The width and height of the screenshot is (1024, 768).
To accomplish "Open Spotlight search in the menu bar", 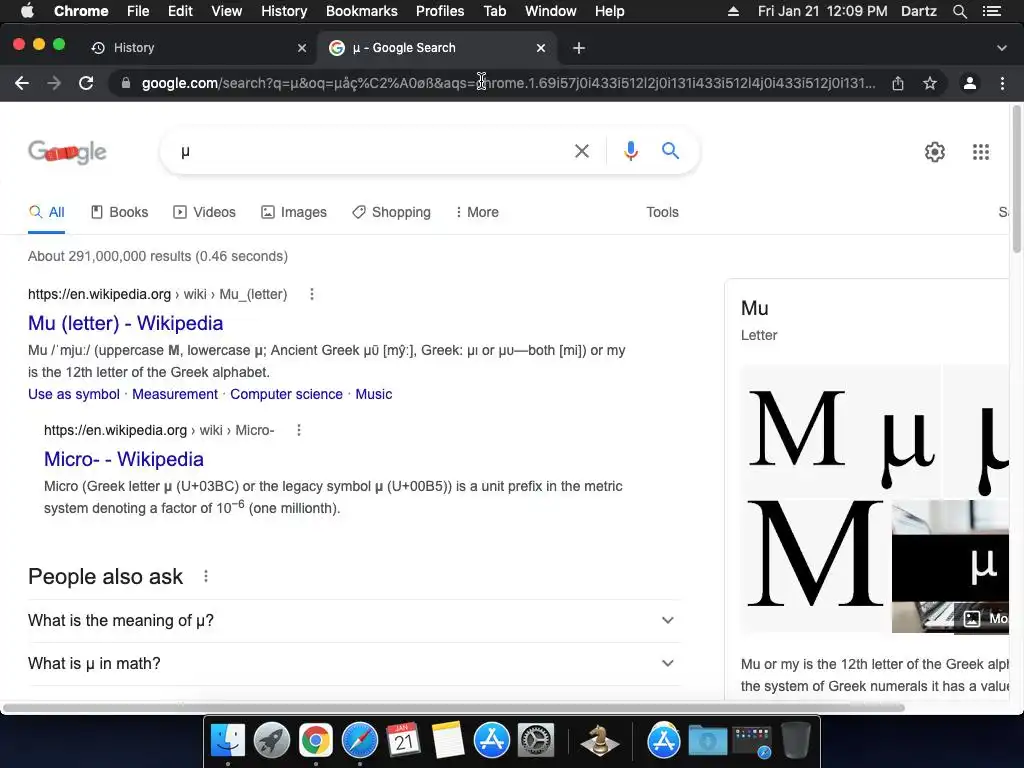I will (x=959, y=11).
